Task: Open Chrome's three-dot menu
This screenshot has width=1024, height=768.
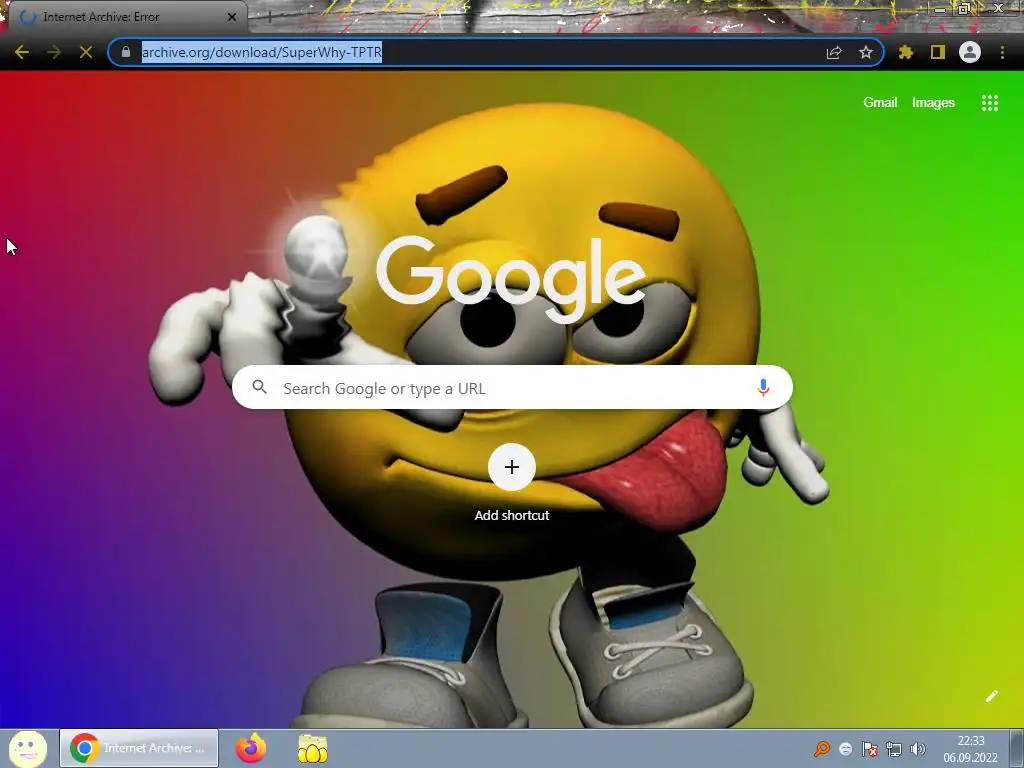Action: point(1002,52)
